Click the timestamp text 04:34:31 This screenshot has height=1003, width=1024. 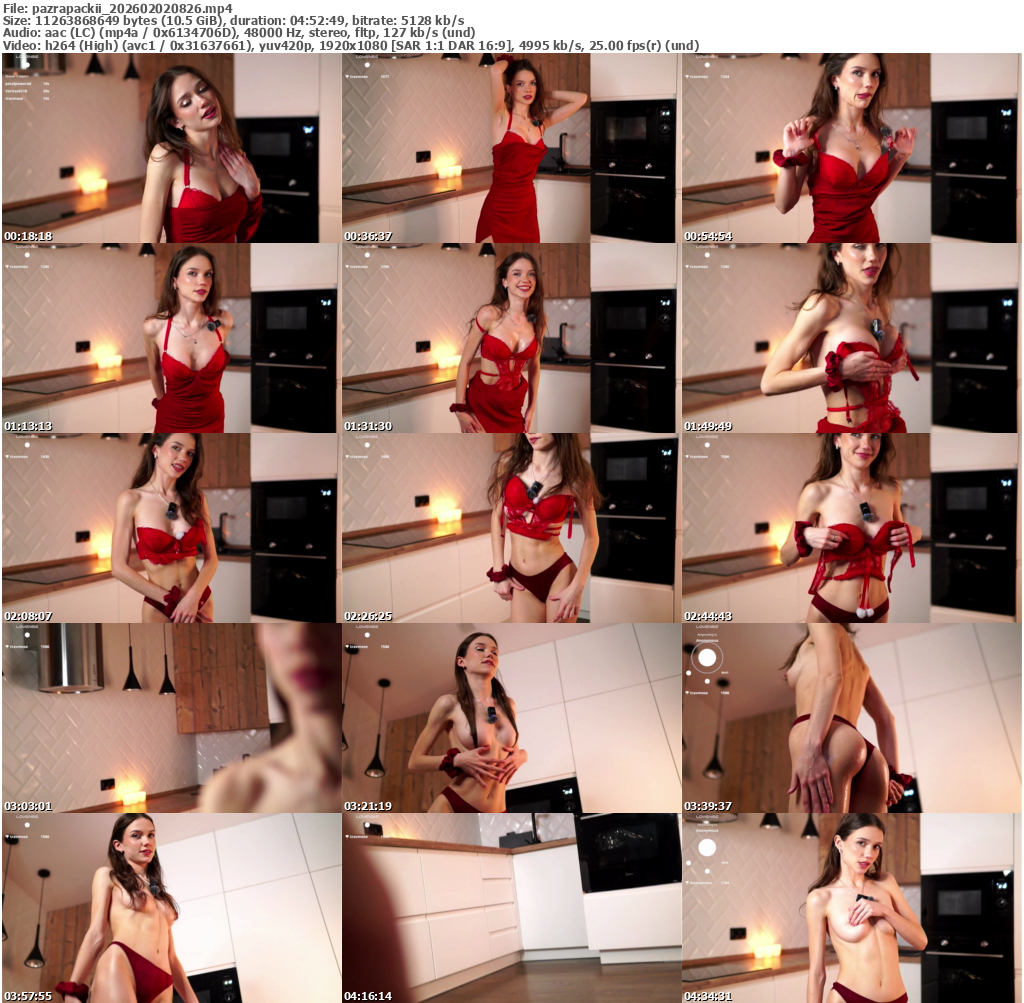[708, 996]
